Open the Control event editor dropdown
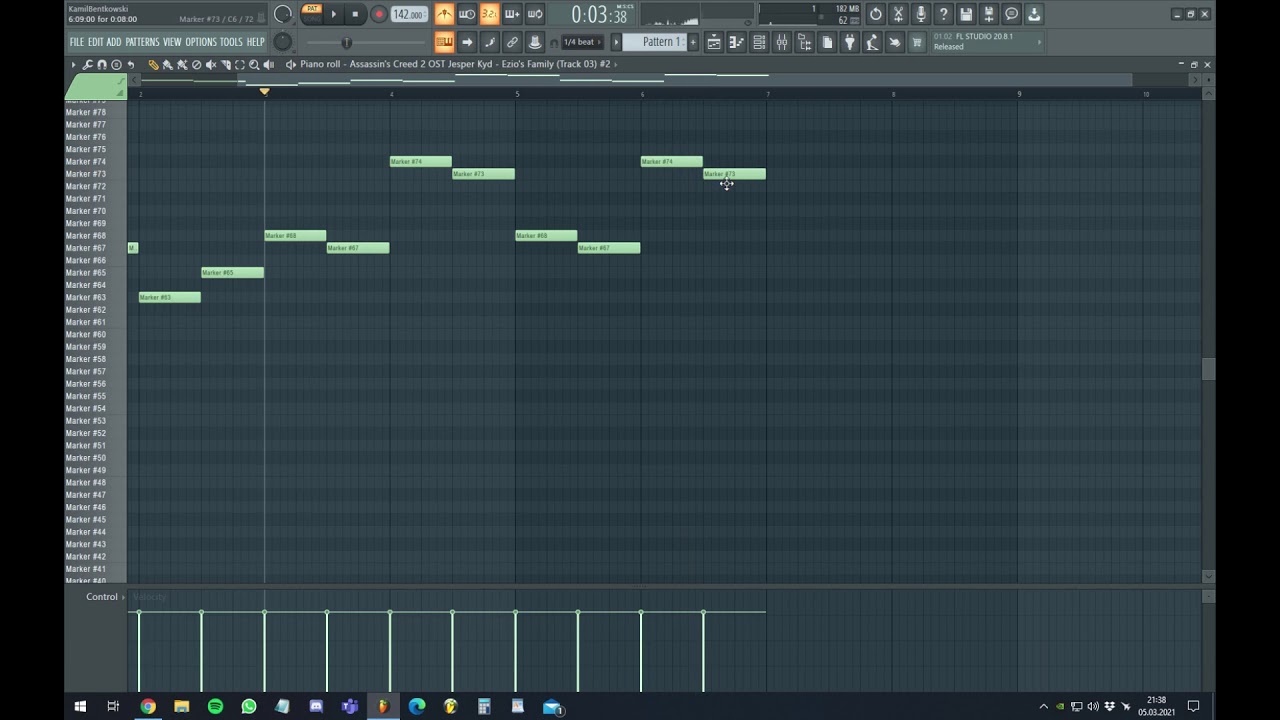This screenshot has width=1280, height=720. (105, 597)
